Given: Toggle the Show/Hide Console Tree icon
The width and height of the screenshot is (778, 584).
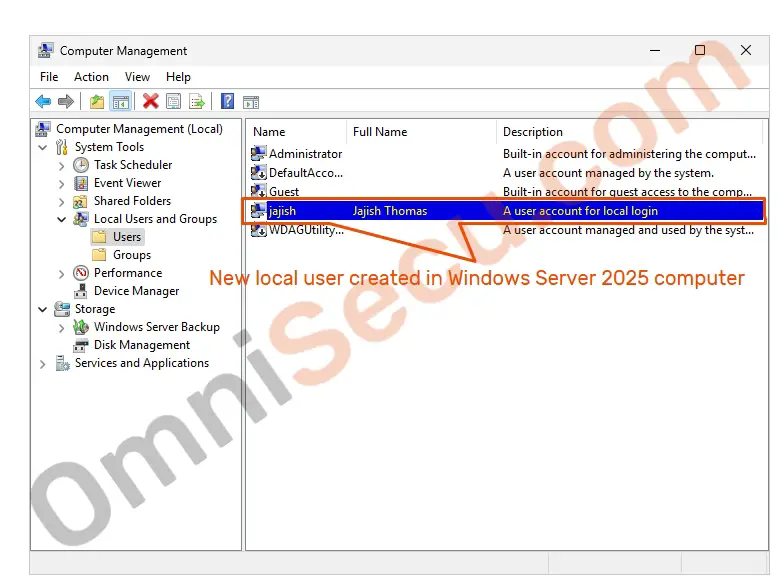Looking at the screenshot, I should coord(121,102).
